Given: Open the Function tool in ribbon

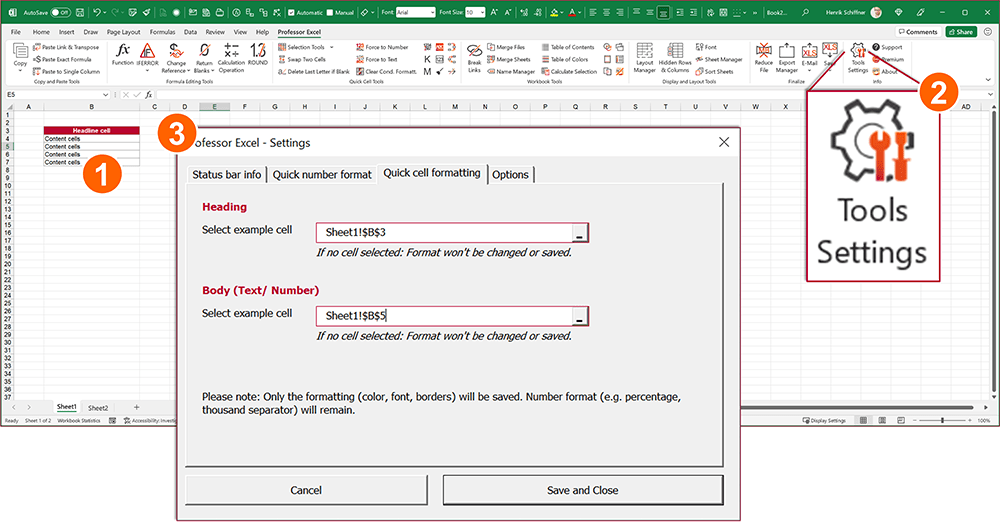Looking at the screenshot, I should click(x=122, y=54).
